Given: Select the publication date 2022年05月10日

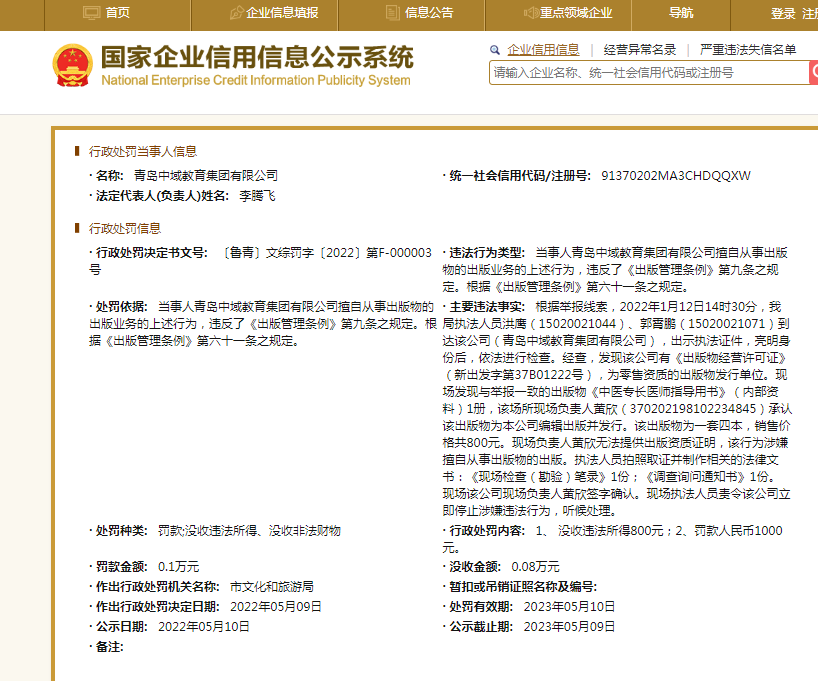Looking at the screenshot, I should coord(204,626).
